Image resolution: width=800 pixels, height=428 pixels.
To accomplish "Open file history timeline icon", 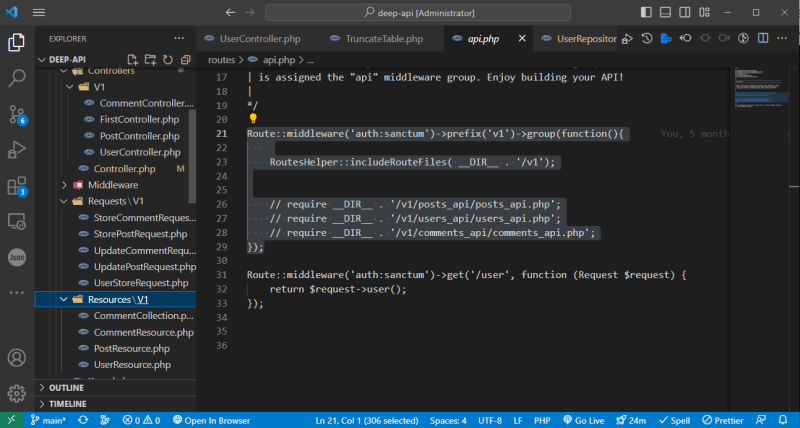I will tap(647, 38).
